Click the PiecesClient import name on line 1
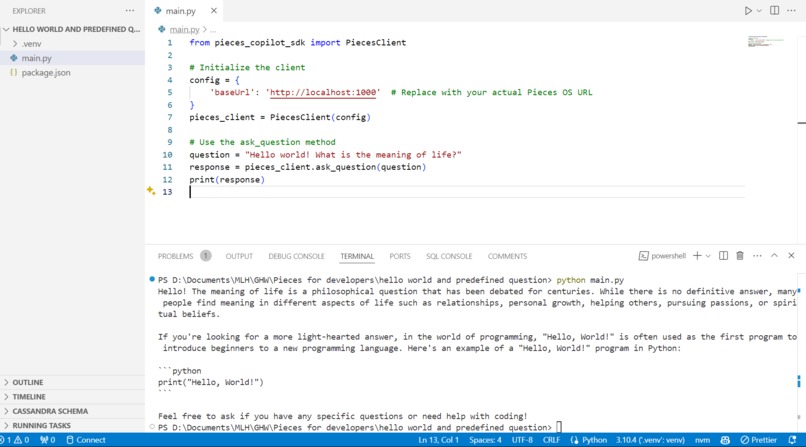 (376, 43)
